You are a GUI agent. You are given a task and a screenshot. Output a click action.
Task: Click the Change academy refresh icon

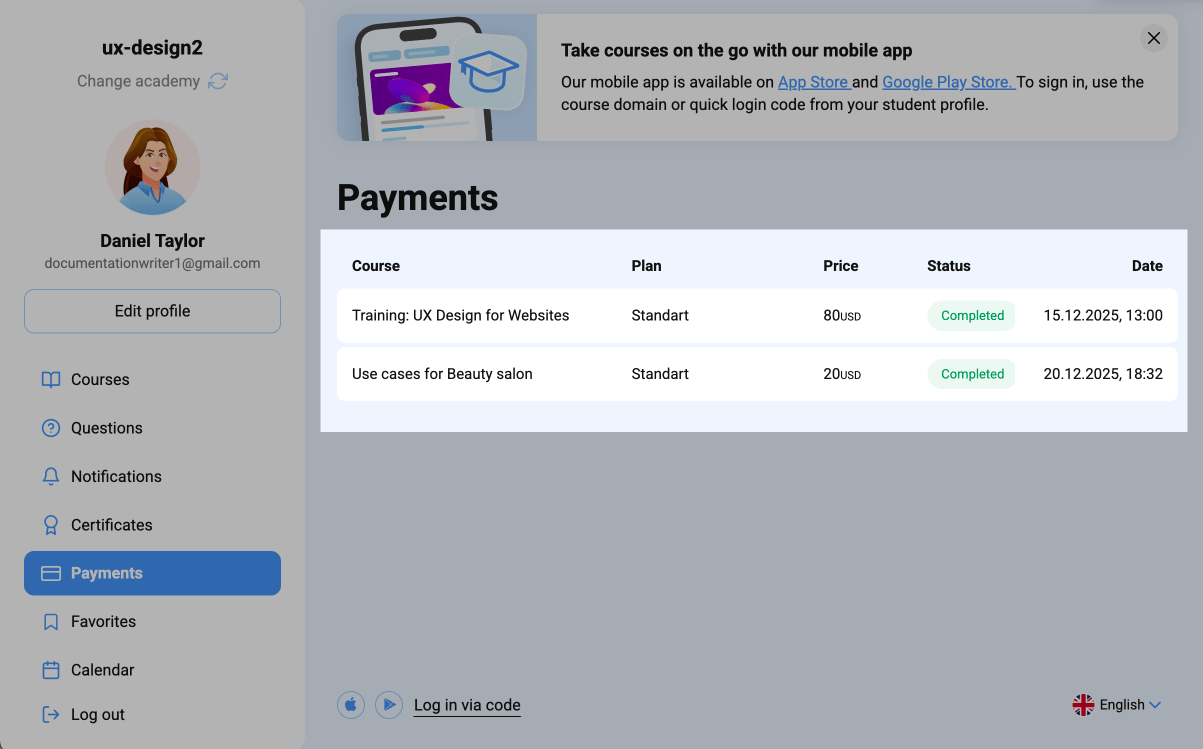click(x=218, y=81)
